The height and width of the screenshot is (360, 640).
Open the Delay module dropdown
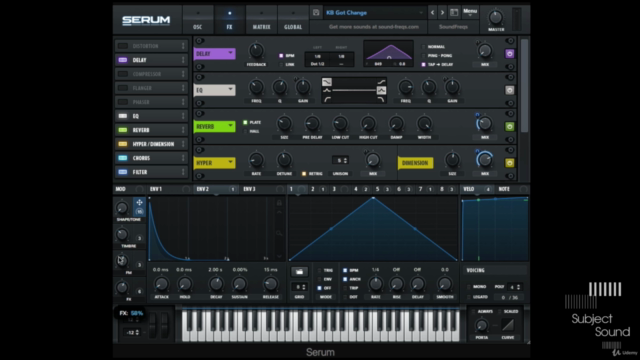click(x=214, y=54)
